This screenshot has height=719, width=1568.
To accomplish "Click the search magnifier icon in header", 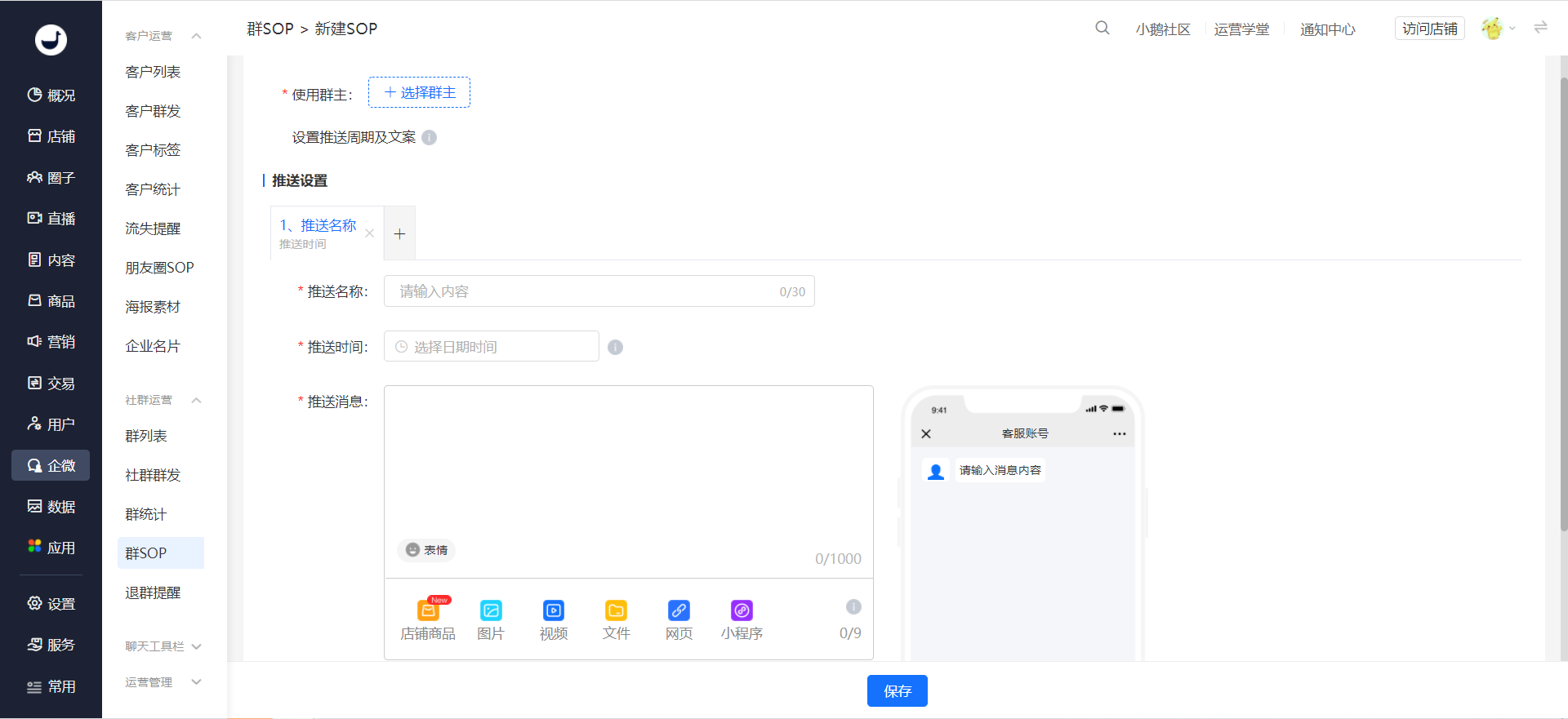I will [x=1102, y=28].
